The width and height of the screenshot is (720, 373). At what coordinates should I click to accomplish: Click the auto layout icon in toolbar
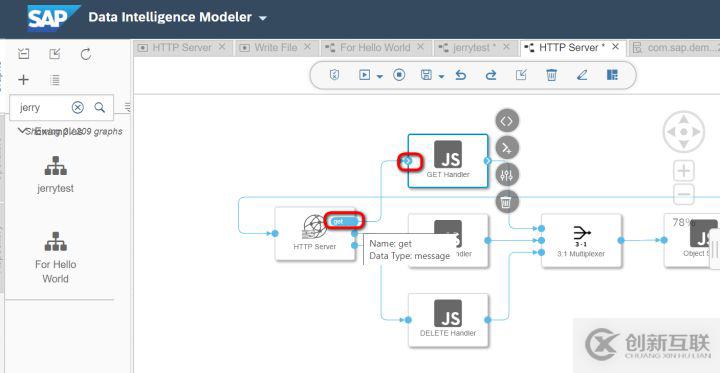pyautogui.click(x=612, y=75)
